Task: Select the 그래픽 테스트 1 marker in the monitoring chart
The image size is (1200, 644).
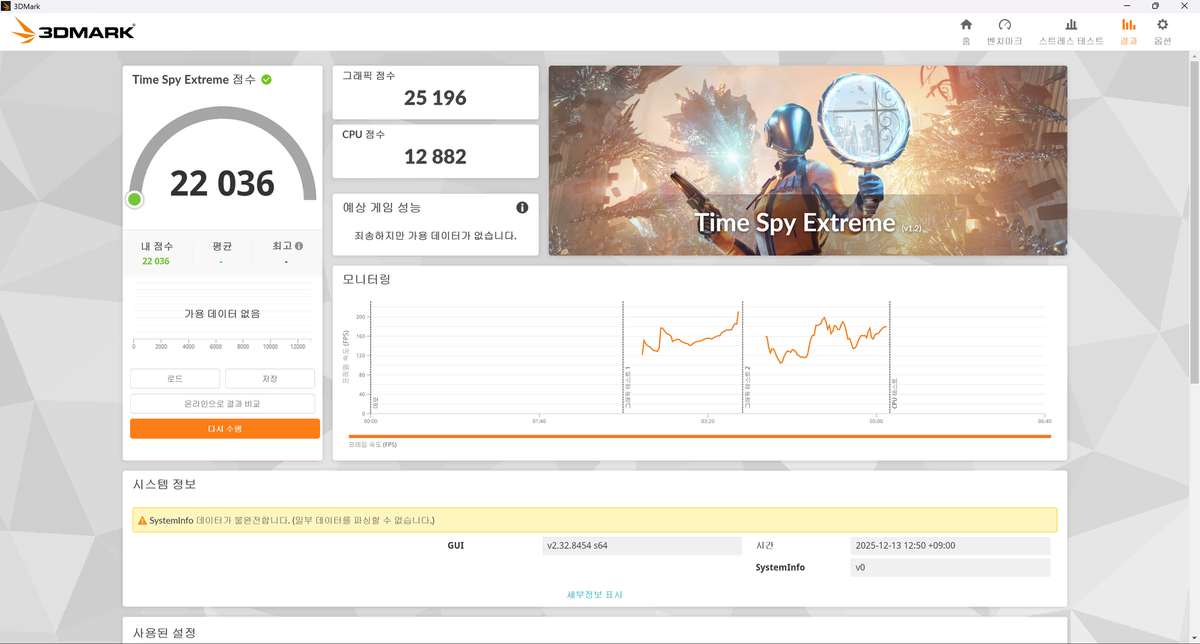Action: coord(628,389)
